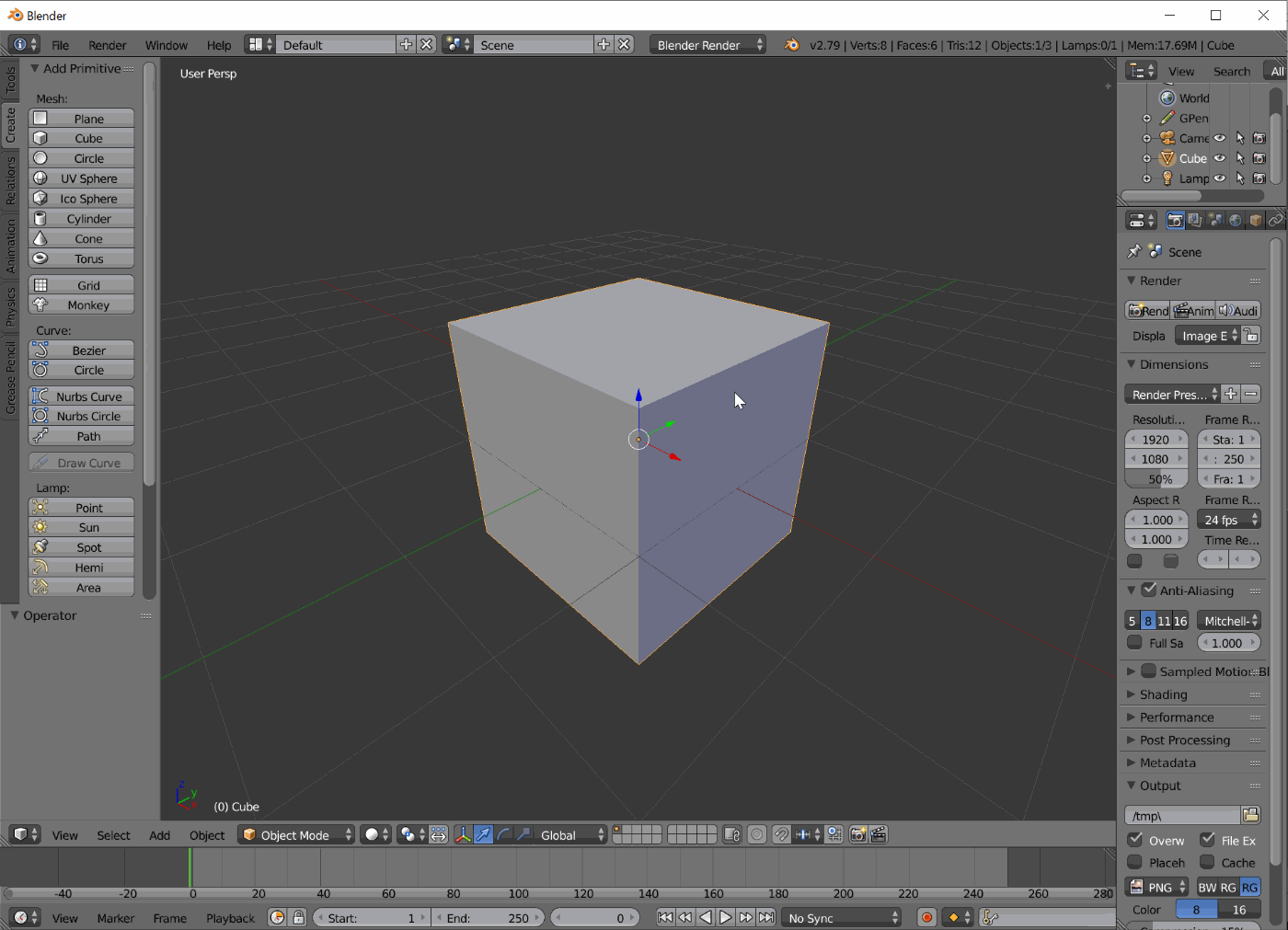
Task: Open the File menu
Action: (60, 45)
